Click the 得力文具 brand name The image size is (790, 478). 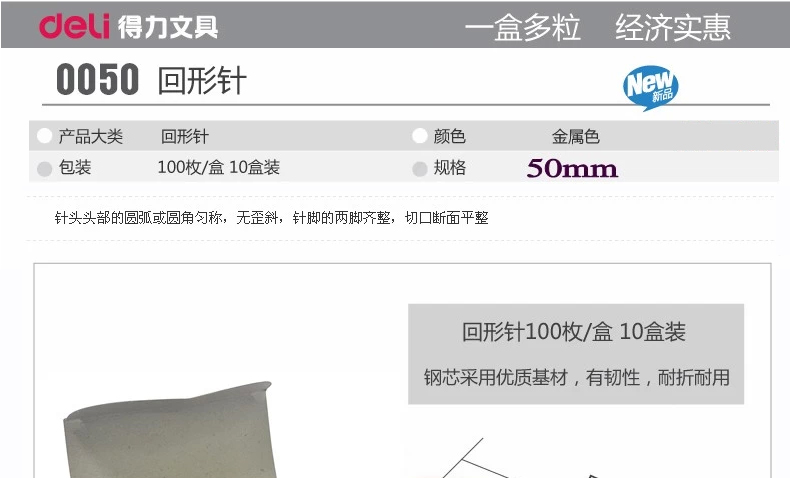pos(168,27)
